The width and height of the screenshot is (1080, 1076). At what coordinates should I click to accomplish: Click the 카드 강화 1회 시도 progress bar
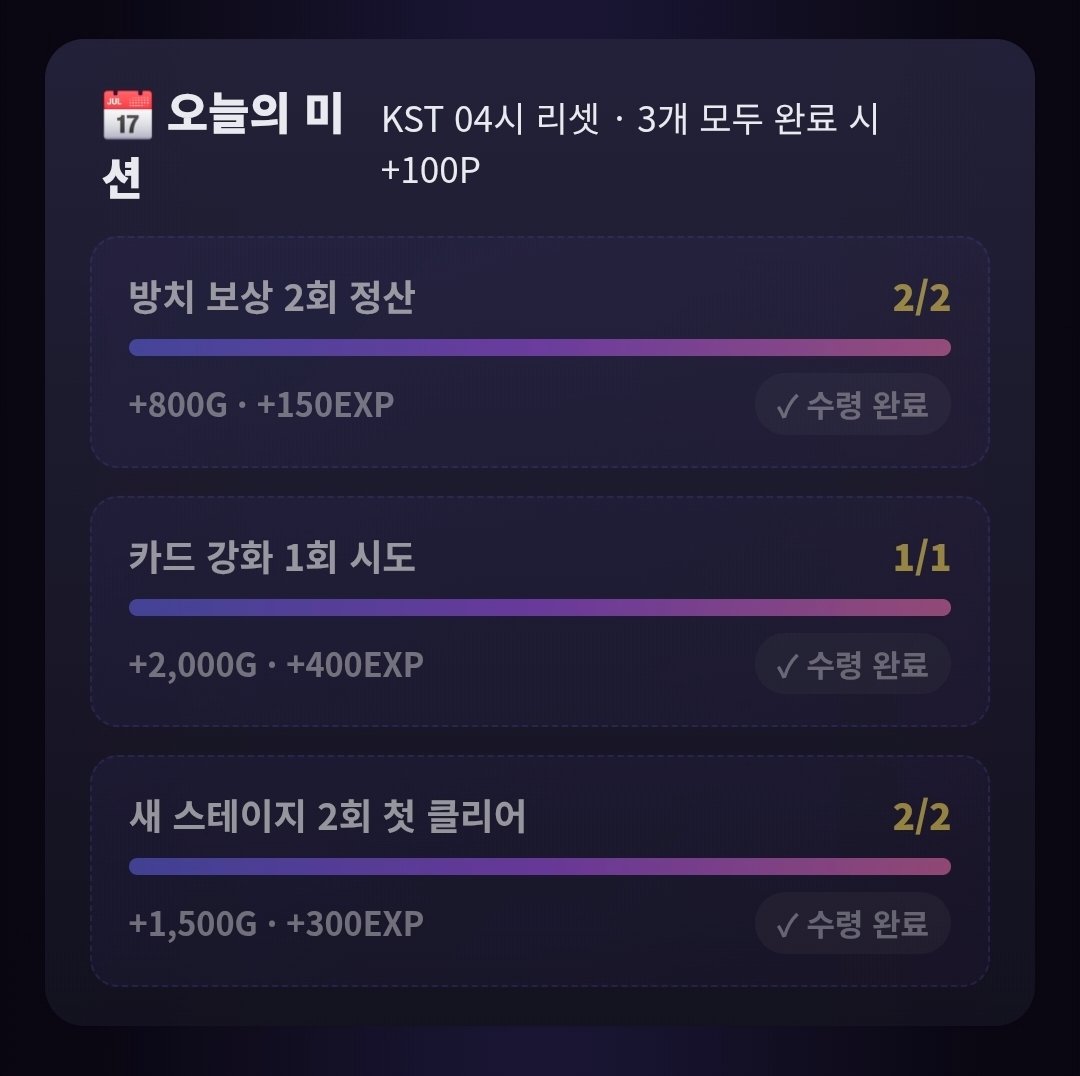[x=539, y=607]
